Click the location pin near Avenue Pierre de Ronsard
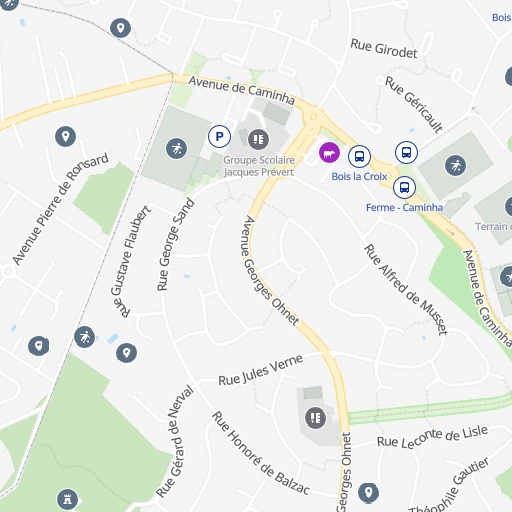 point(65,137)
